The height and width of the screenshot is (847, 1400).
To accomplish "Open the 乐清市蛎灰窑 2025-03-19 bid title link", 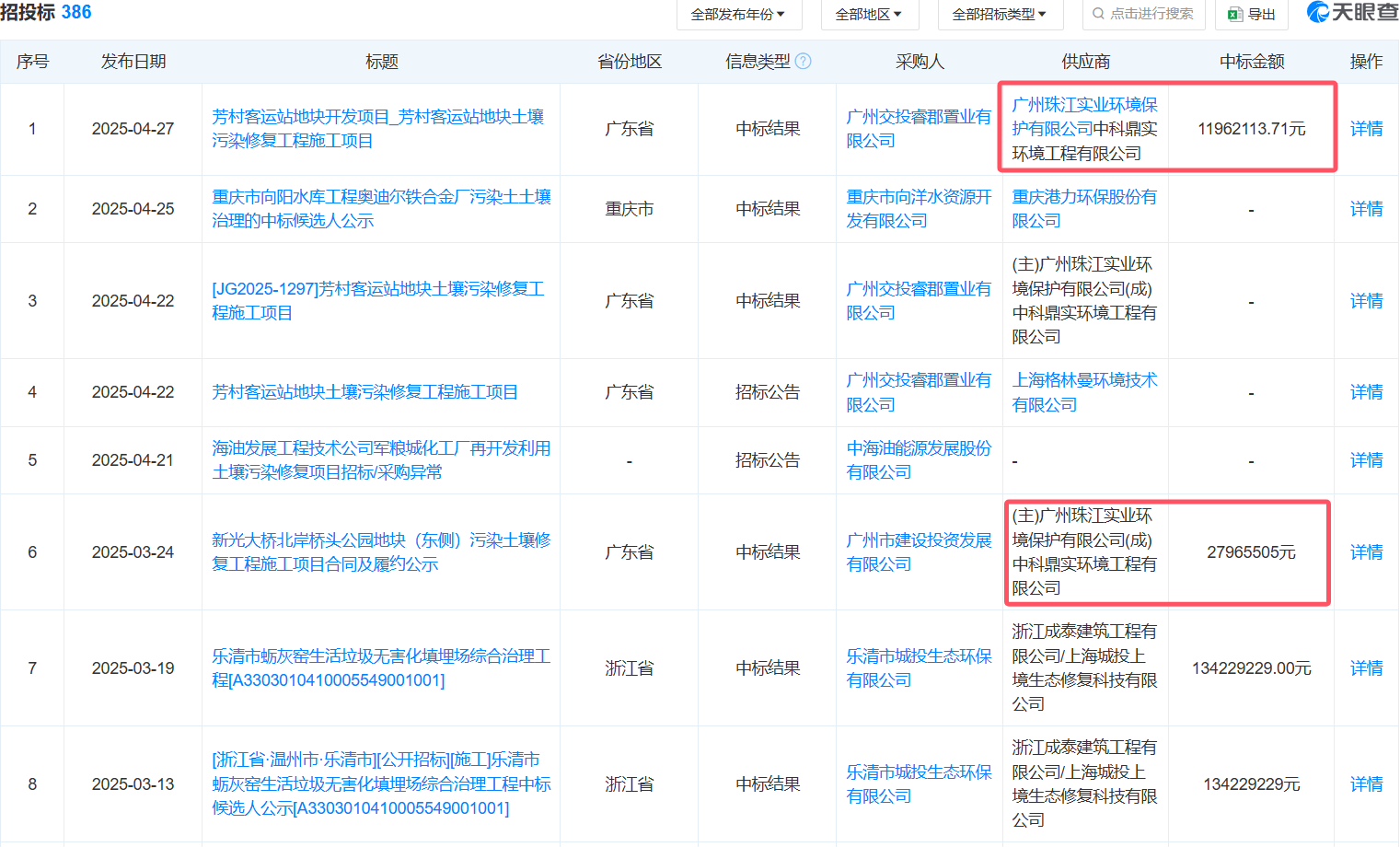I will (381, 668).
